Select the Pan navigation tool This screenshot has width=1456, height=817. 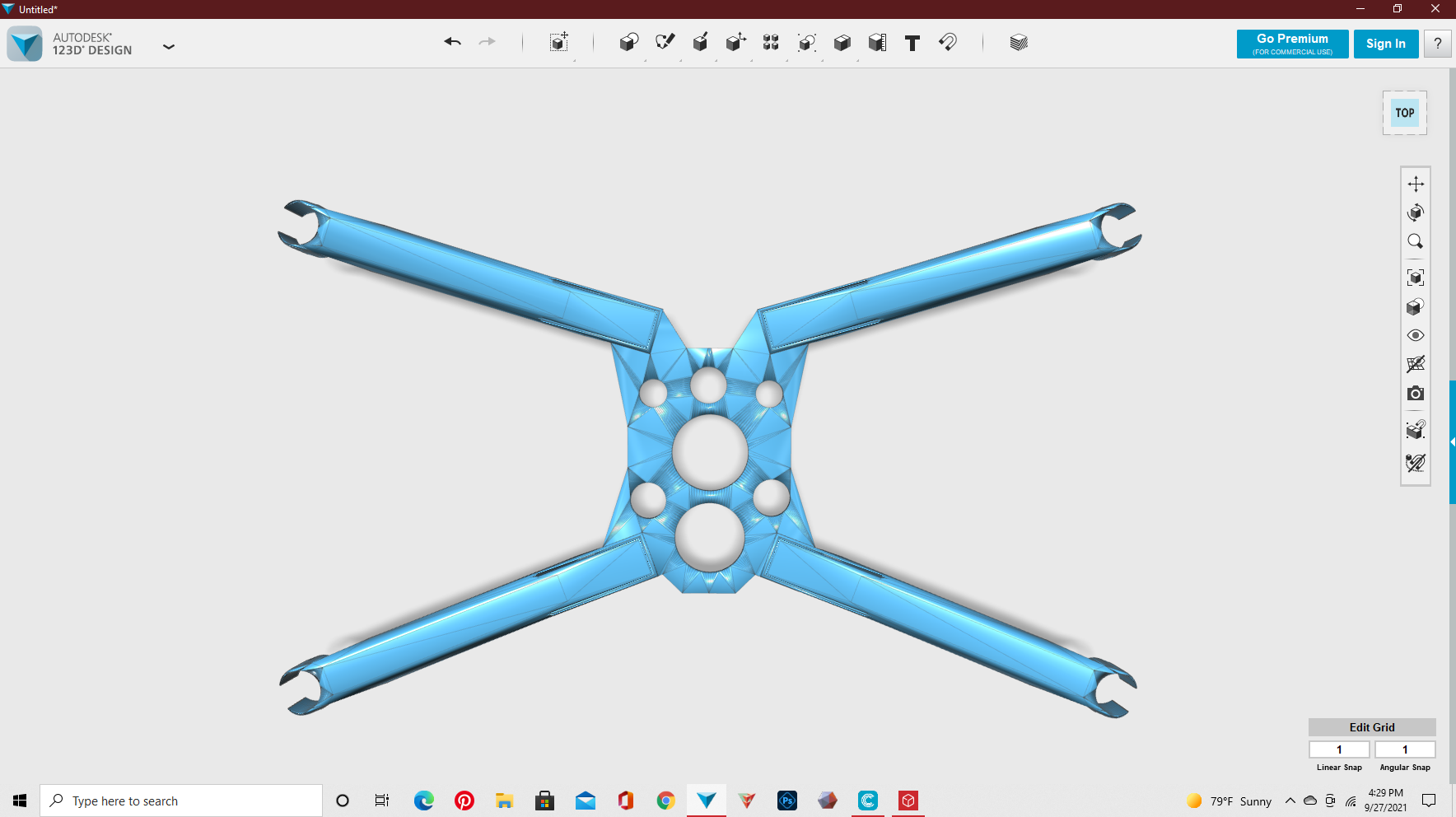[1416, 184]
